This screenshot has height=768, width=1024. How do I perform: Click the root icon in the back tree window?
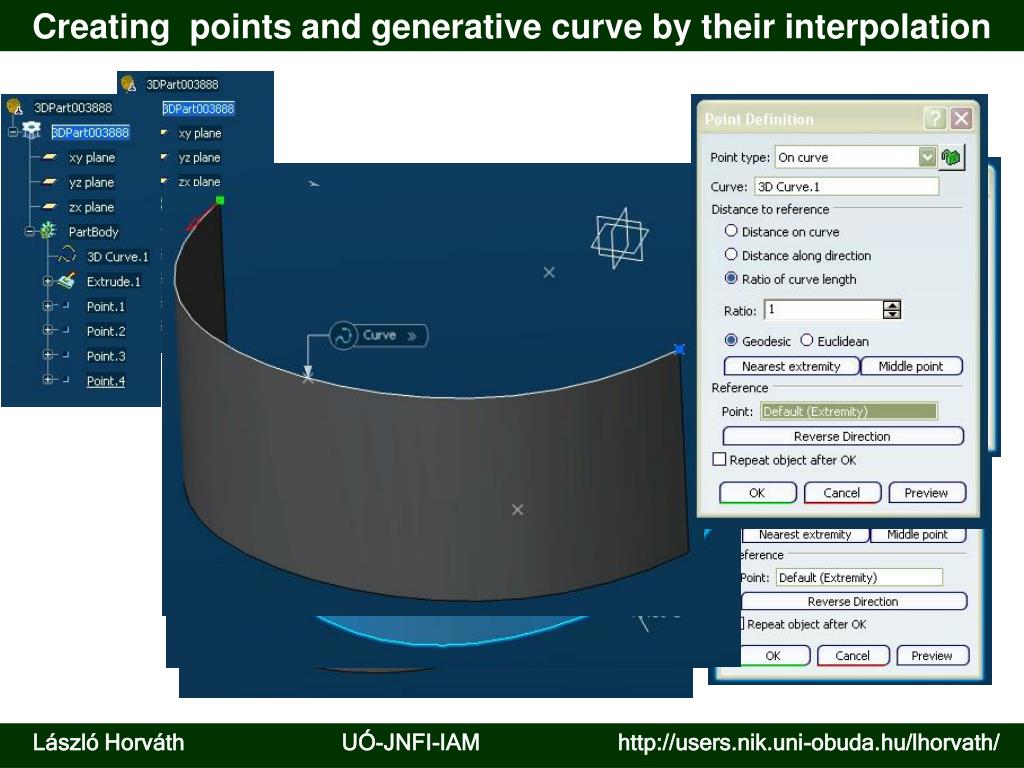[128, 84]
